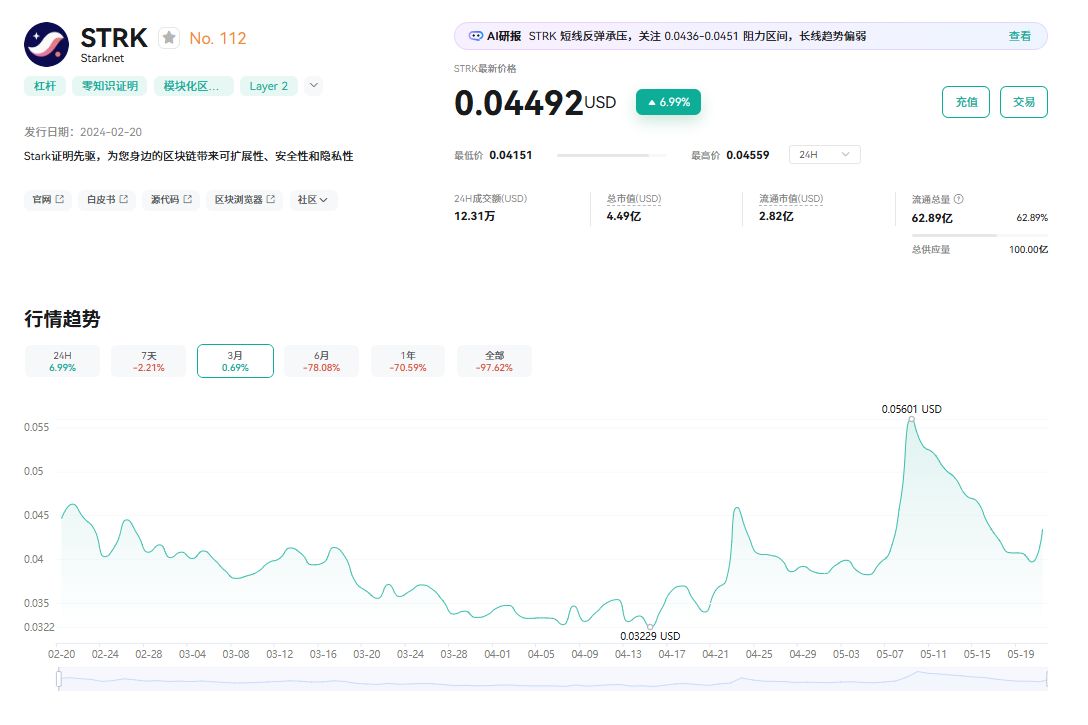1088x725 pixels.
Task: Click the 总供应量 100.00亿 value
Action: coord(1028,250)
